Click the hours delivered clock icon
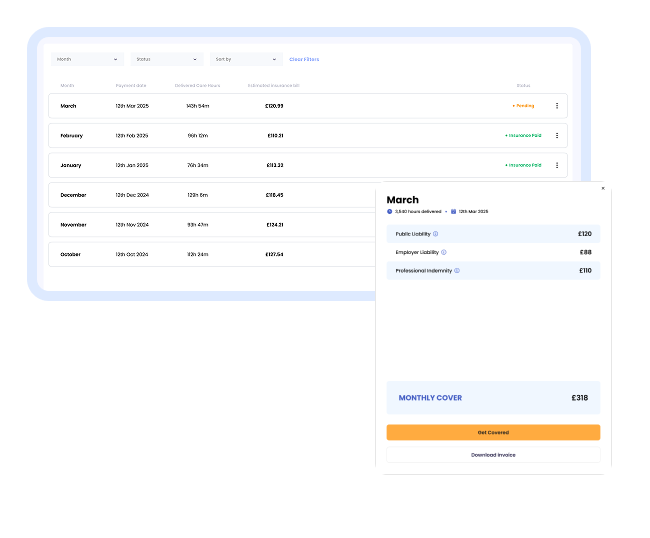The image size is (650, 538). click(390, 212)
